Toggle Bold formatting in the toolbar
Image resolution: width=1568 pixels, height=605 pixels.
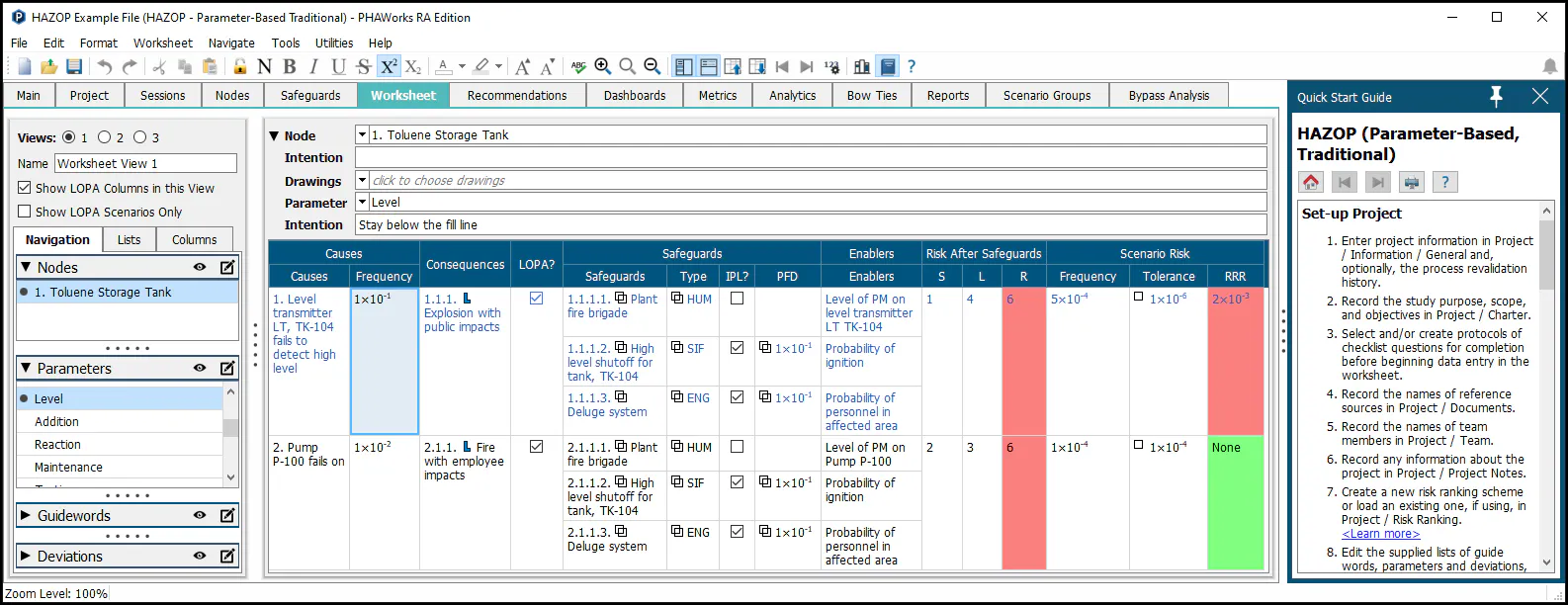coord(290,66)
